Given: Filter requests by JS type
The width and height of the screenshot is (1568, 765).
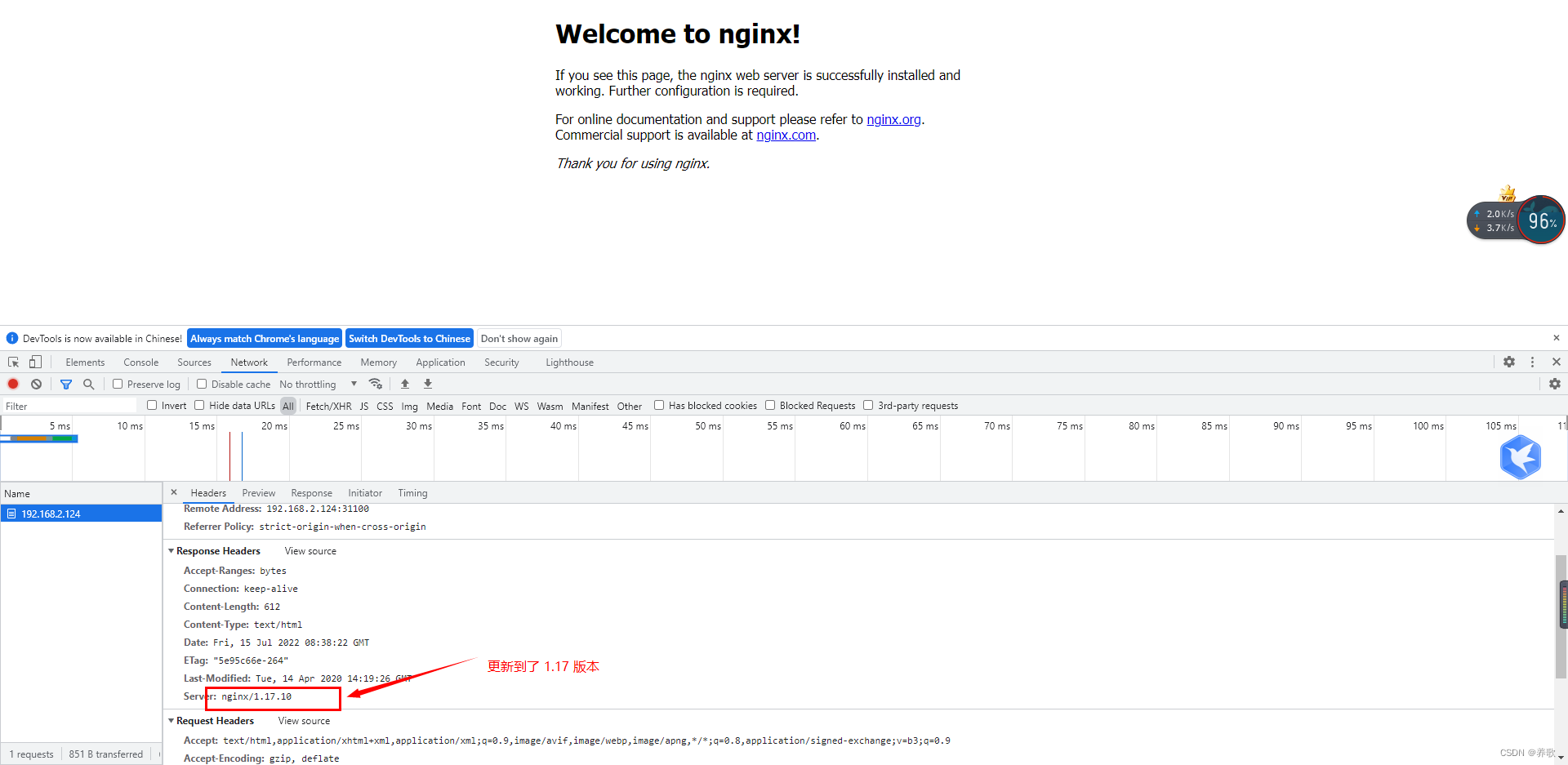Looking at the screenshot, I should pyautogui.click(x=364, y=406).
